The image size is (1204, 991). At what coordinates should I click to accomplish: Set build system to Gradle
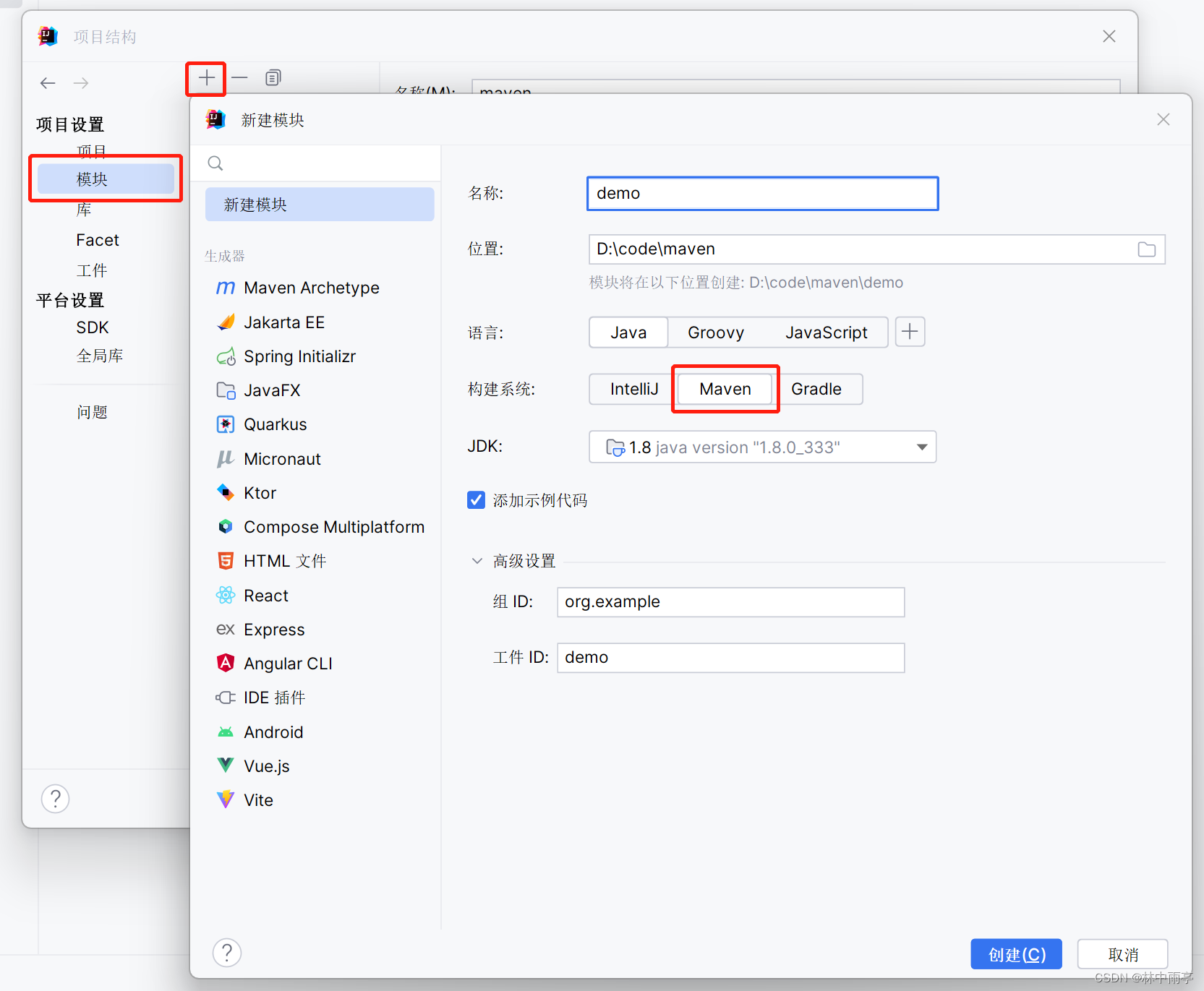coord(816,389)
